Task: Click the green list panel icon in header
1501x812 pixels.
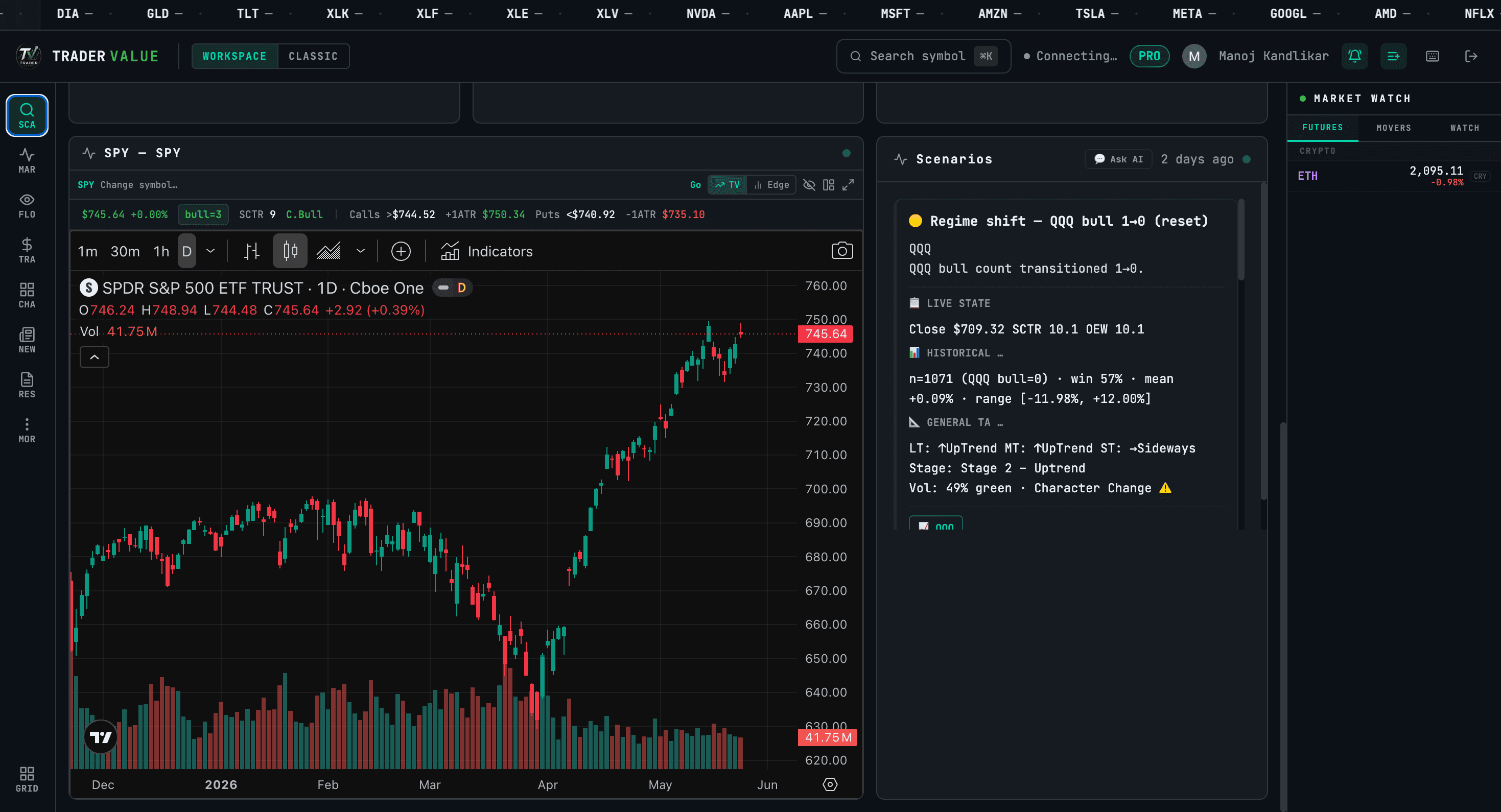Action: (1393, 56)
